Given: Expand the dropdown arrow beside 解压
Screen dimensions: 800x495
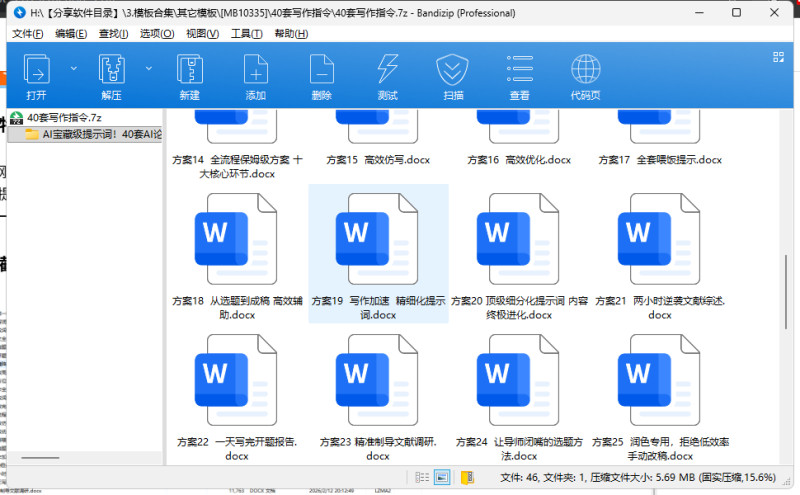Looking at the screenshot, I should tap(148, 68).
